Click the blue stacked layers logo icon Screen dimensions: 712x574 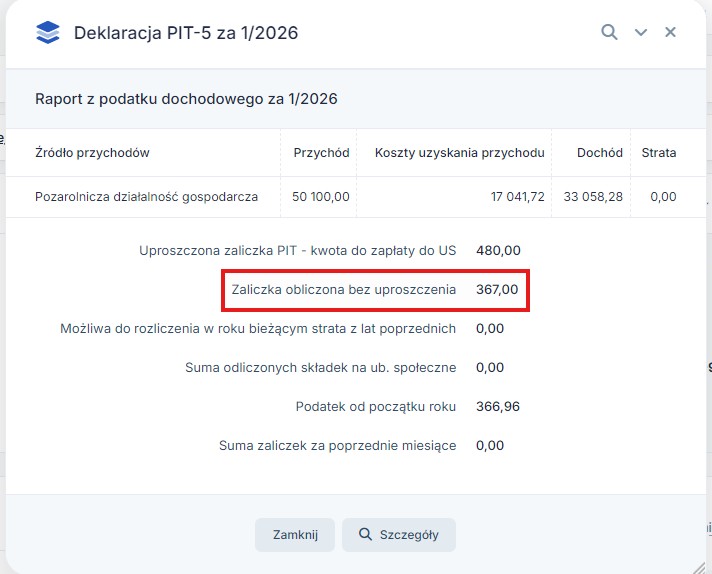[47, 33]
